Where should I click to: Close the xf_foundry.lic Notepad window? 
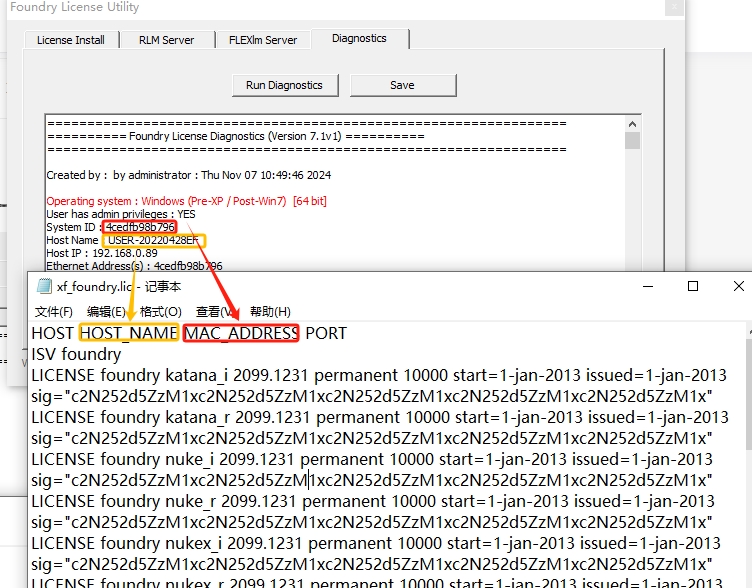737,286
